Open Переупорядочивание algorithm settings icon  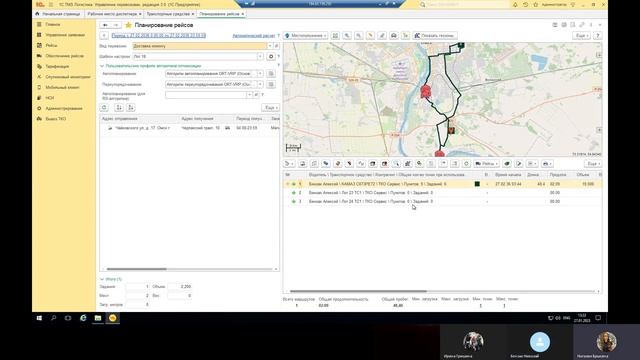(x=271, y=84)
